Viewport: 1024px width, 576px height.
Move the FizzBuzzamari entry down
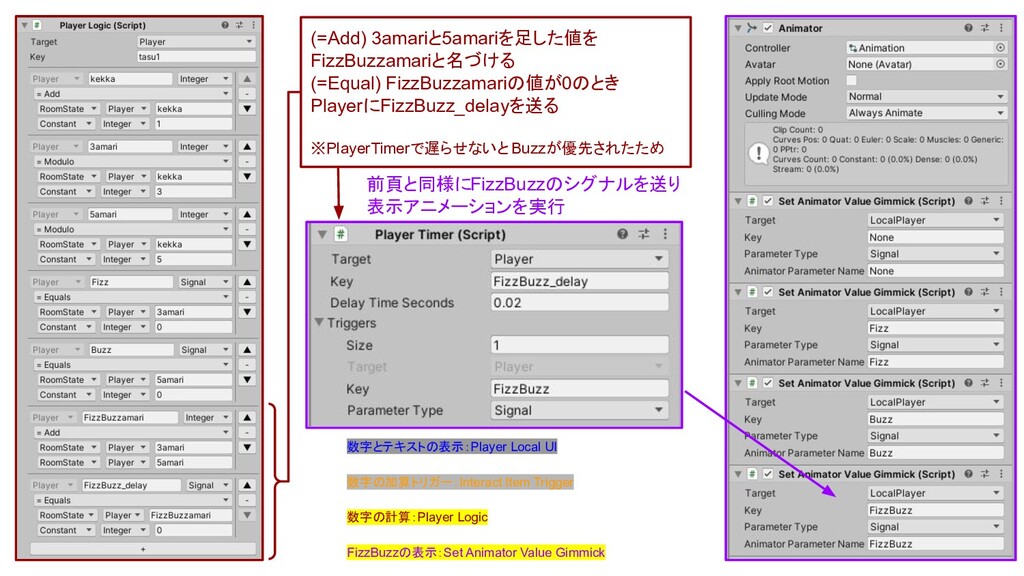click(247, 447)
